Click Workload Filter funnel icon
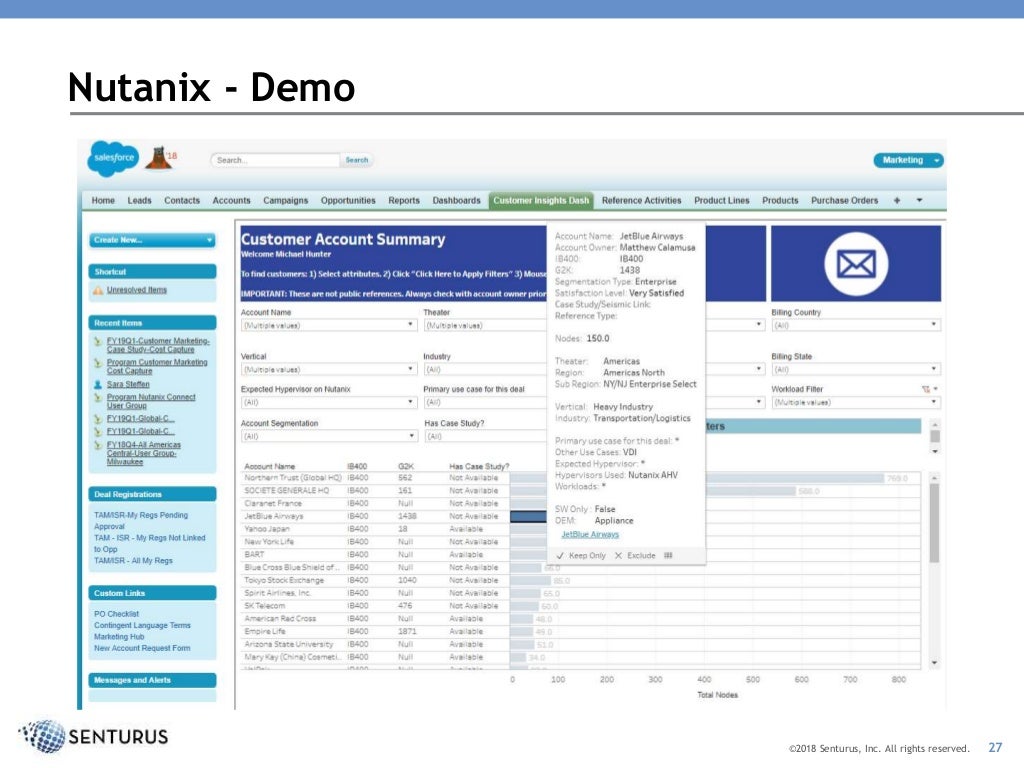 click(925, 389)
